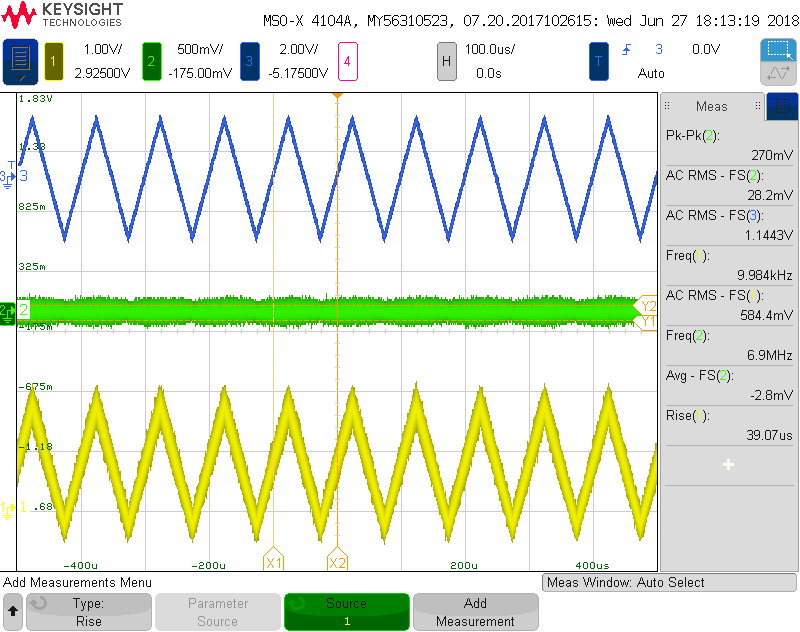Open Meas Window: Auto Select
The height and width of the screenshot is (632, 800).
click(x=669, y=582)
